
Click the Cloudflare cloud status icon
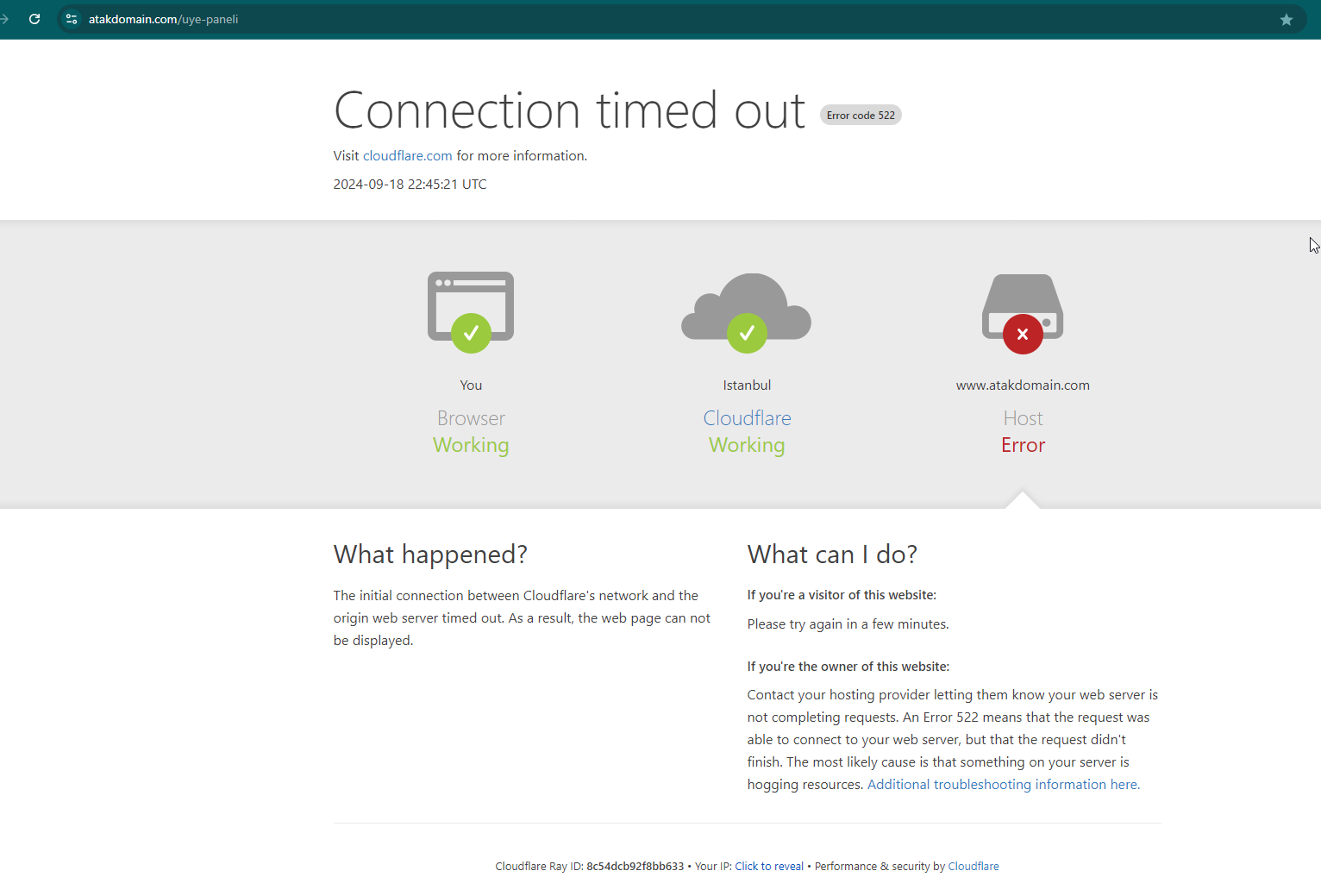tap(747, 313)
